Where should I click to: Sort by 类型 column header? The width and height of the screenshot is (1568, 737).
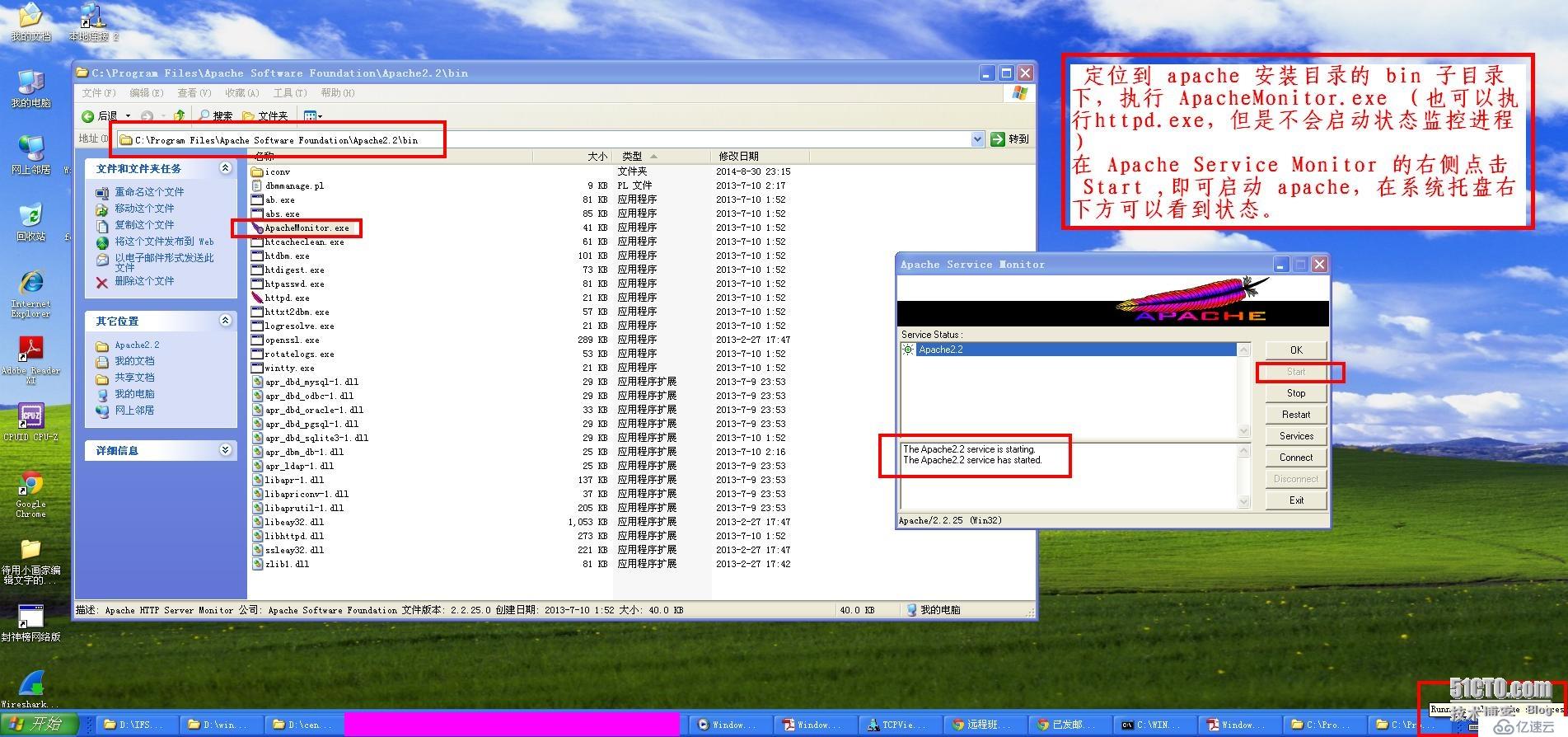pyautogui.click(x=662, y=156)
